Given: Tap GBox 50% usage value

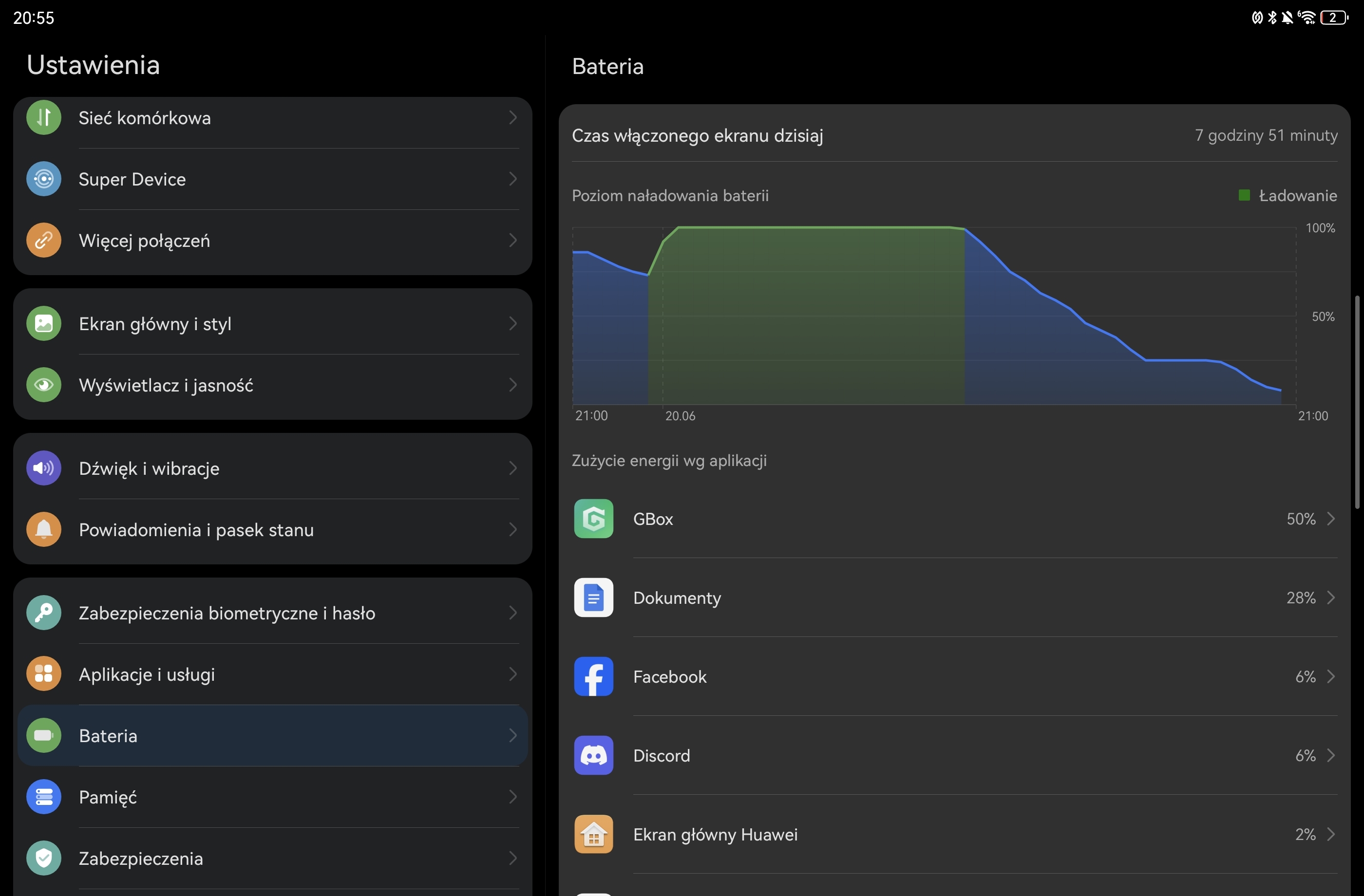Looking at the screenshot, I should 1301,519.
